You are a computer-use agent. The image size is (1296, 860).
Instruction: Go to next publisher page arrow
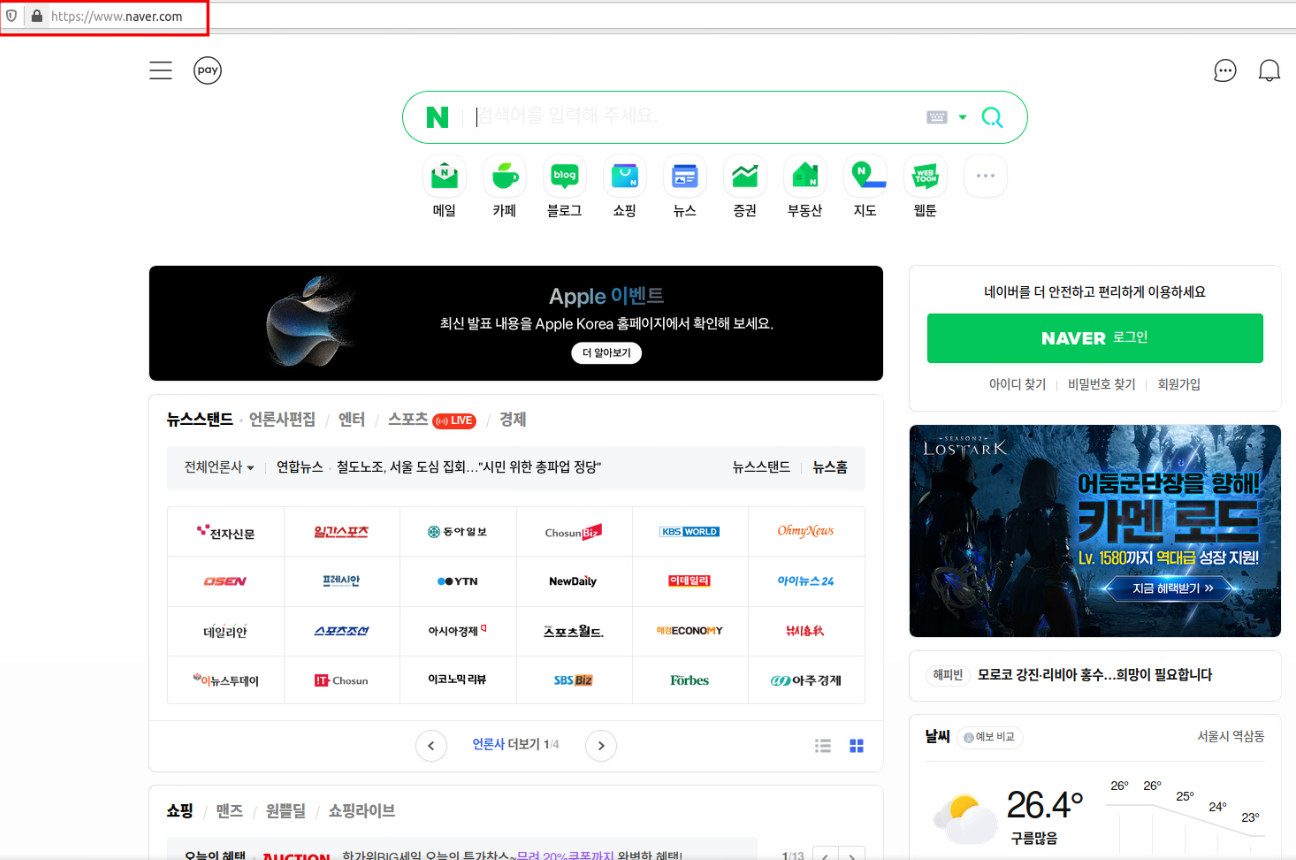pyautogui.click(x=601, y=745)
